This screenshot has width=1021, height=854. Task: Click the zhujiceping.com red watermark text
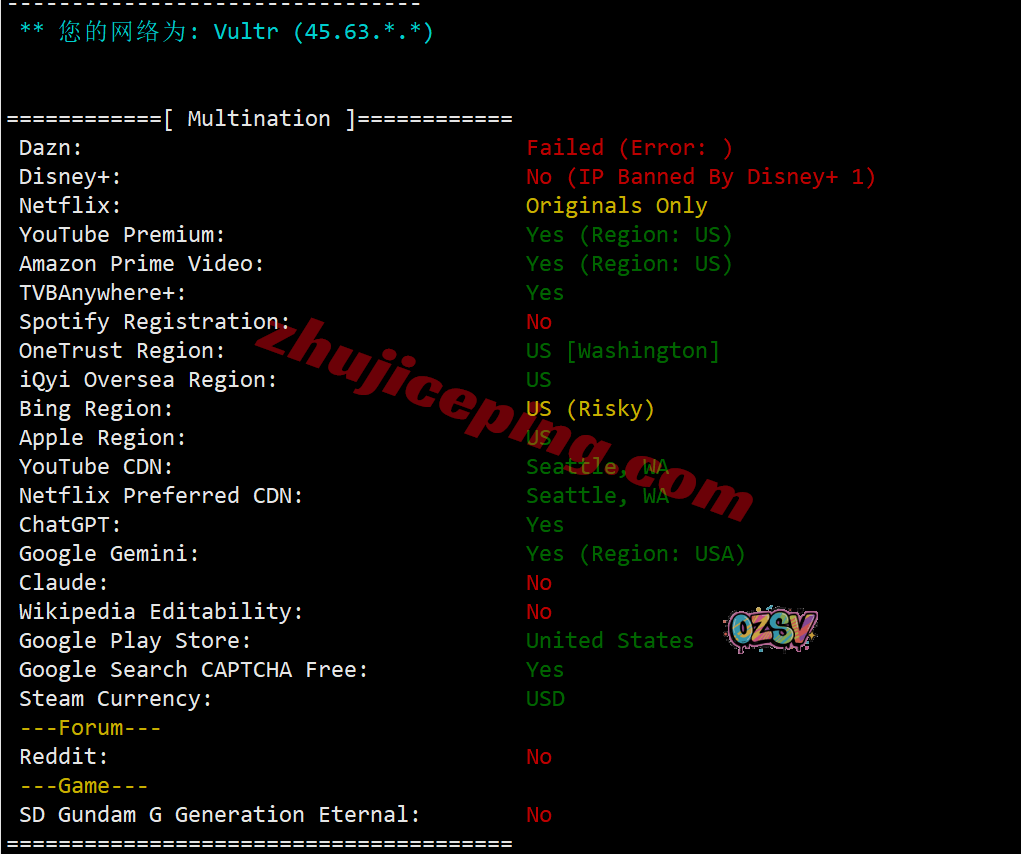coord(505,420)
